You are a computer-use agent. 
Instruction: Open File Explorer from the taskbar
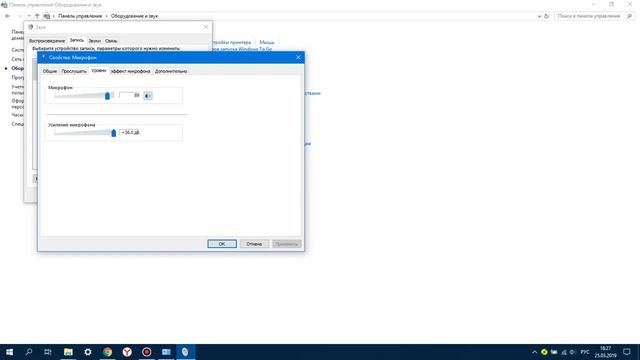(68, 352)
